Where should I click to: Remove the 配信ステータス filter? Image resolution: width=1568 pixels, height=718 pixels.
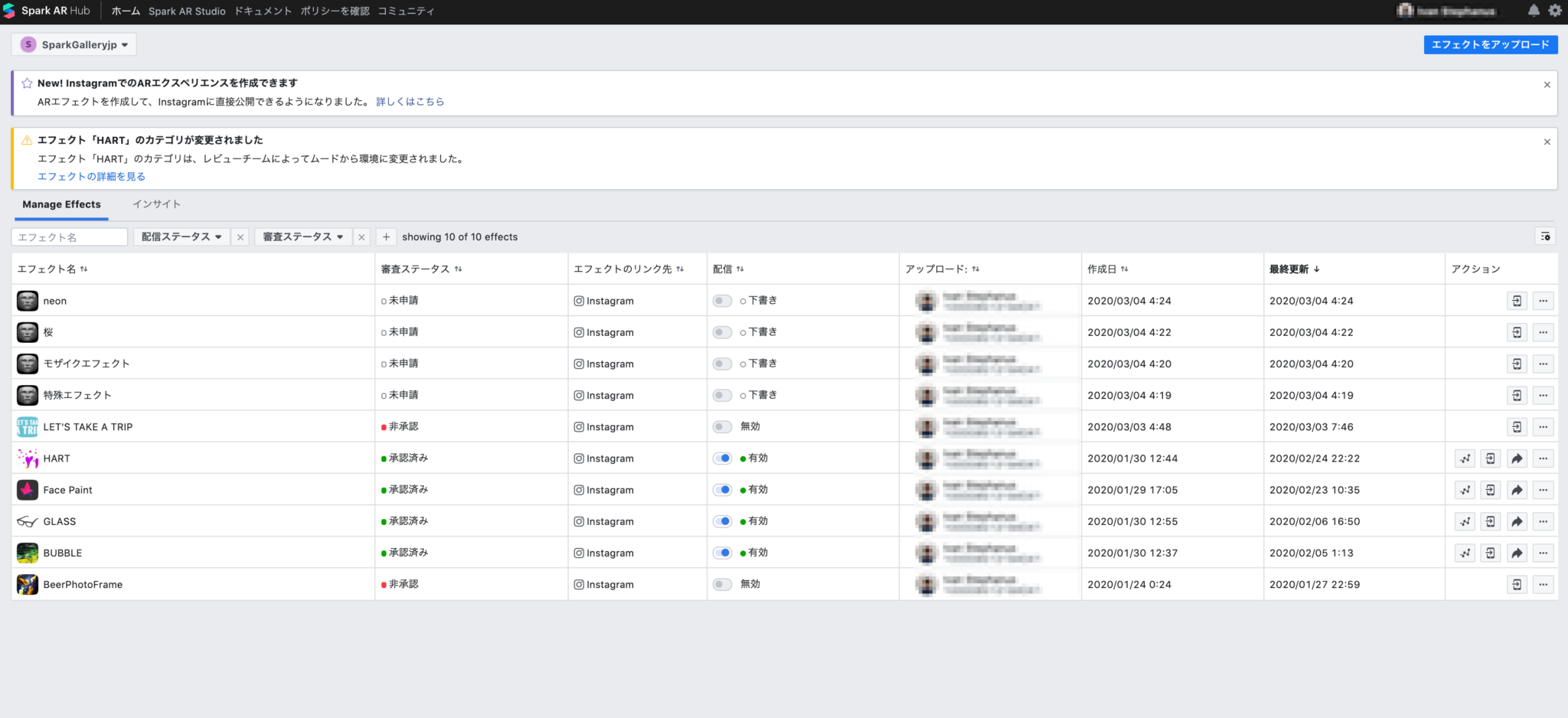click(x=240, y=237)
